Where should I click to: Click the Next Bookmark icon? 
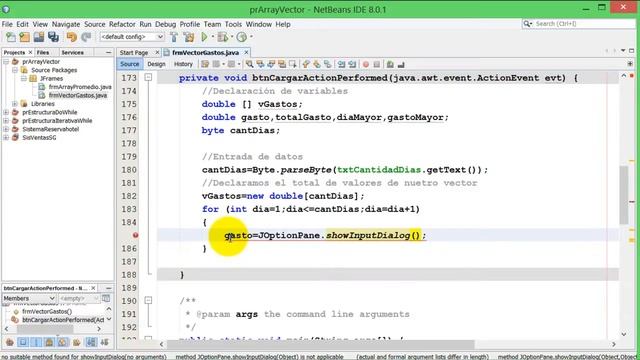coord(317,64)
